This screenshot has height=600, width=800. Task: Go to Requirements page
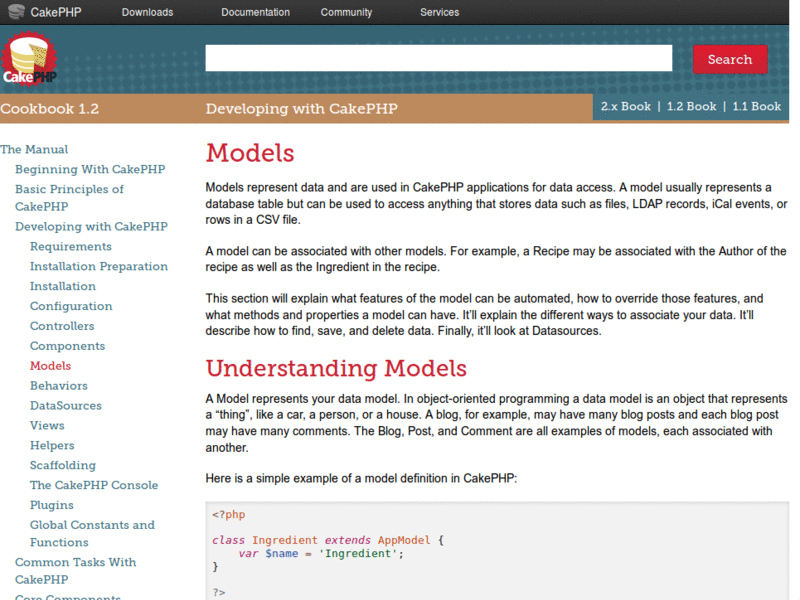70,246
